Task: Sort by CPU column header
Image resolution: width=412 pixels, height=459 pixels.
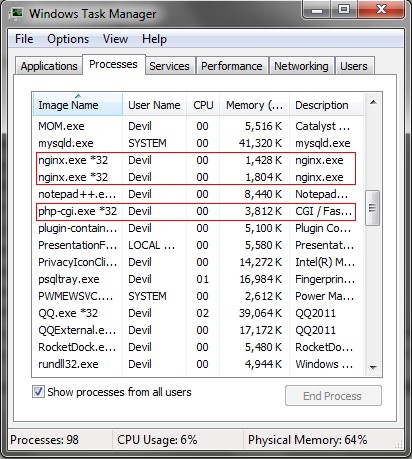Action: point(203,105)
